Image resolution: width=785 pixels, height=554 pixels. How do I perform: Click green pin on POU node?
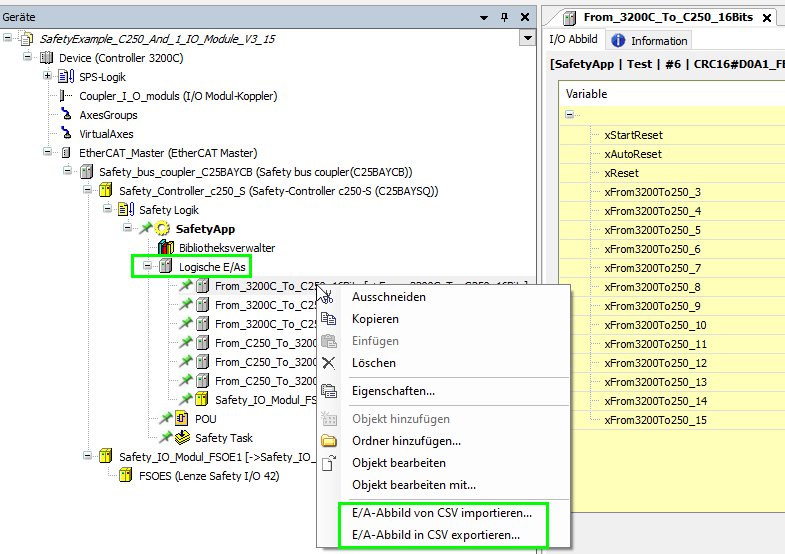click(x=166, y=418)
